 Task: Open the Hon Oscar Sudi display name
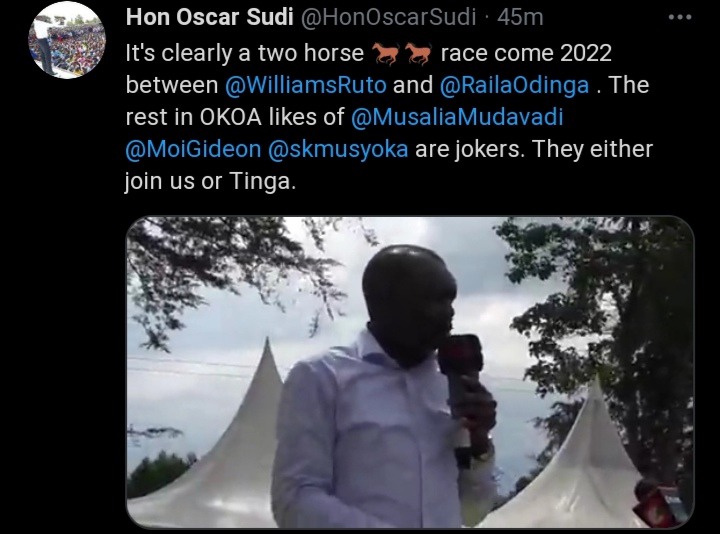[x=209, y=17]
